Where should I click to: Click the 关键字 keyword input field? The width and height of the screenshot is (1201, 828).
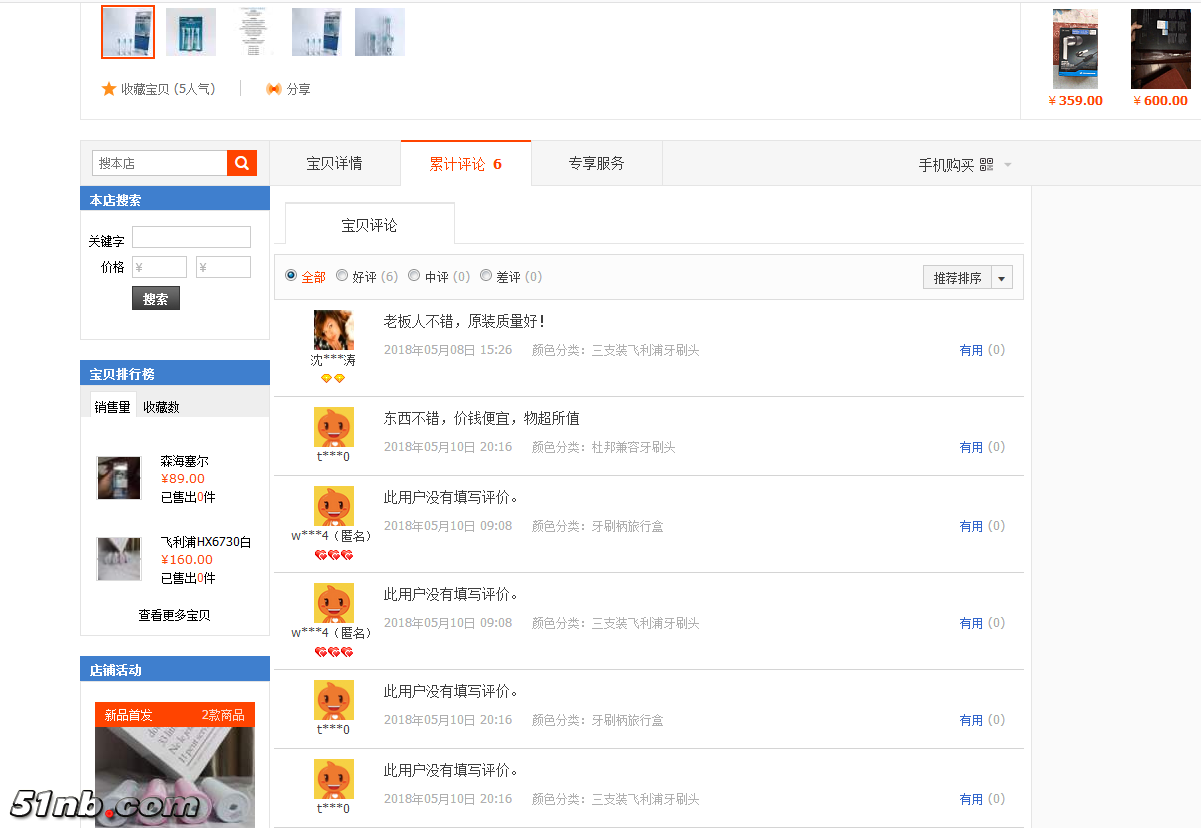click(191, 237)
